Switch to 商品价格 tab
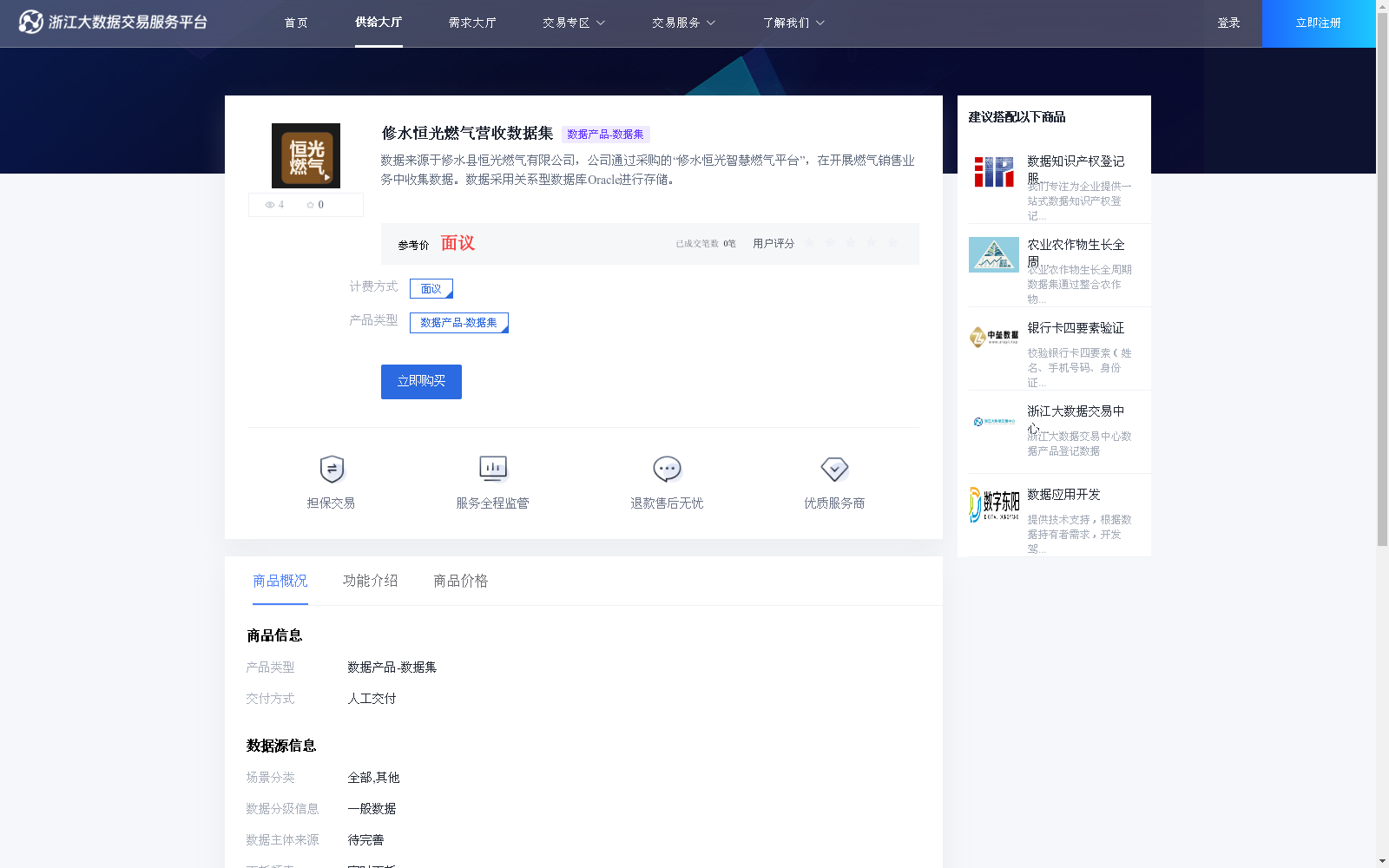Screen dimensions: 1389x868 [x=461, y=581]
